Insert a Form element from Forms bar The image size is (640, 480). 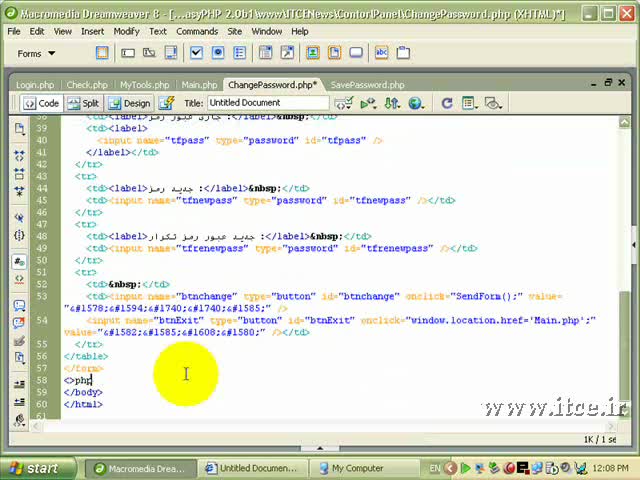click(102, 53)
